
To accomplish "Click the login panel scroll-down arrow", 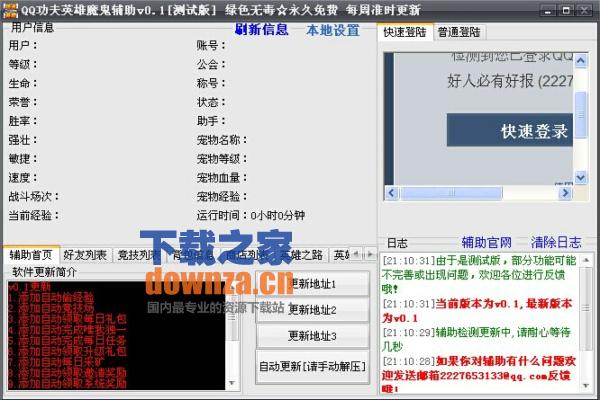I will (x=581, y=177).
